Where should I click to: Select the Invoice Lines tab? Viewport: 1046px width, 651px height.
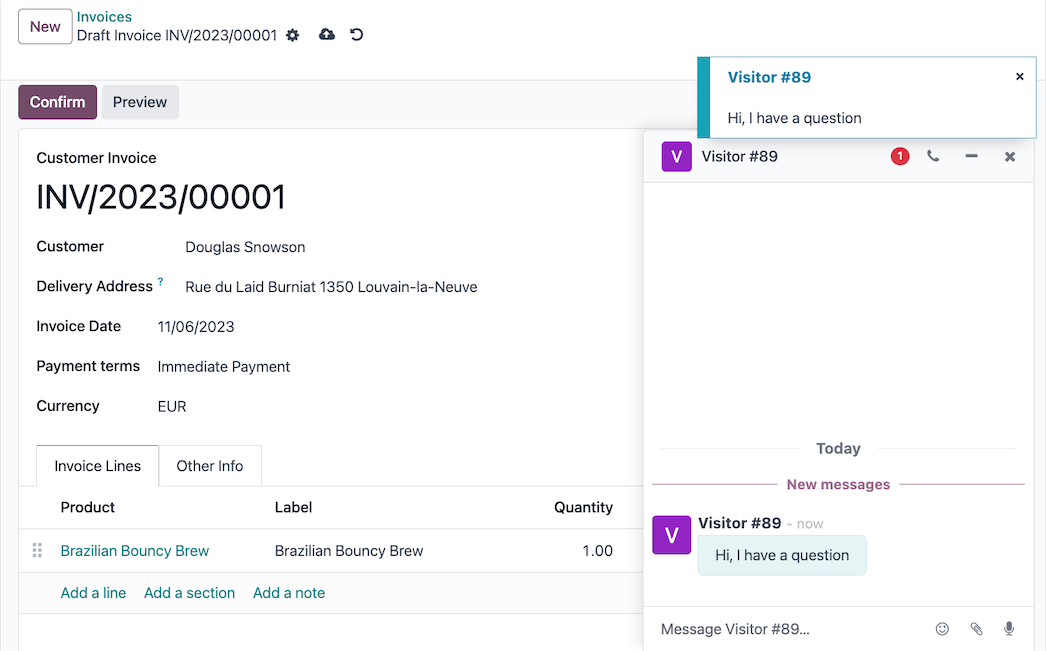click(x=96, y=465)
